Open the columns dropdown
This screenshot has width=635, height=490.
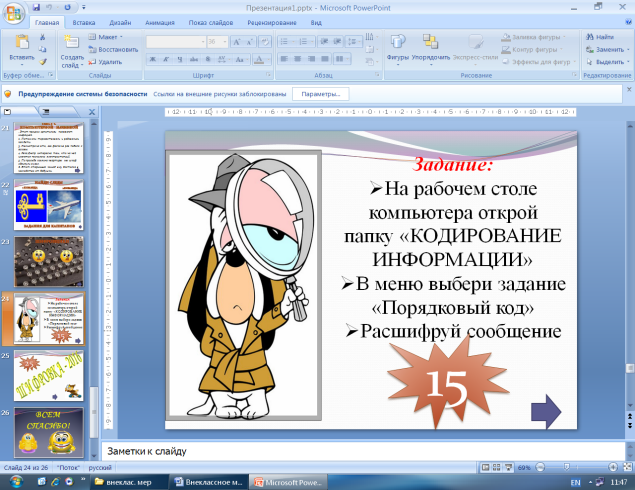(x=342, y=59)
